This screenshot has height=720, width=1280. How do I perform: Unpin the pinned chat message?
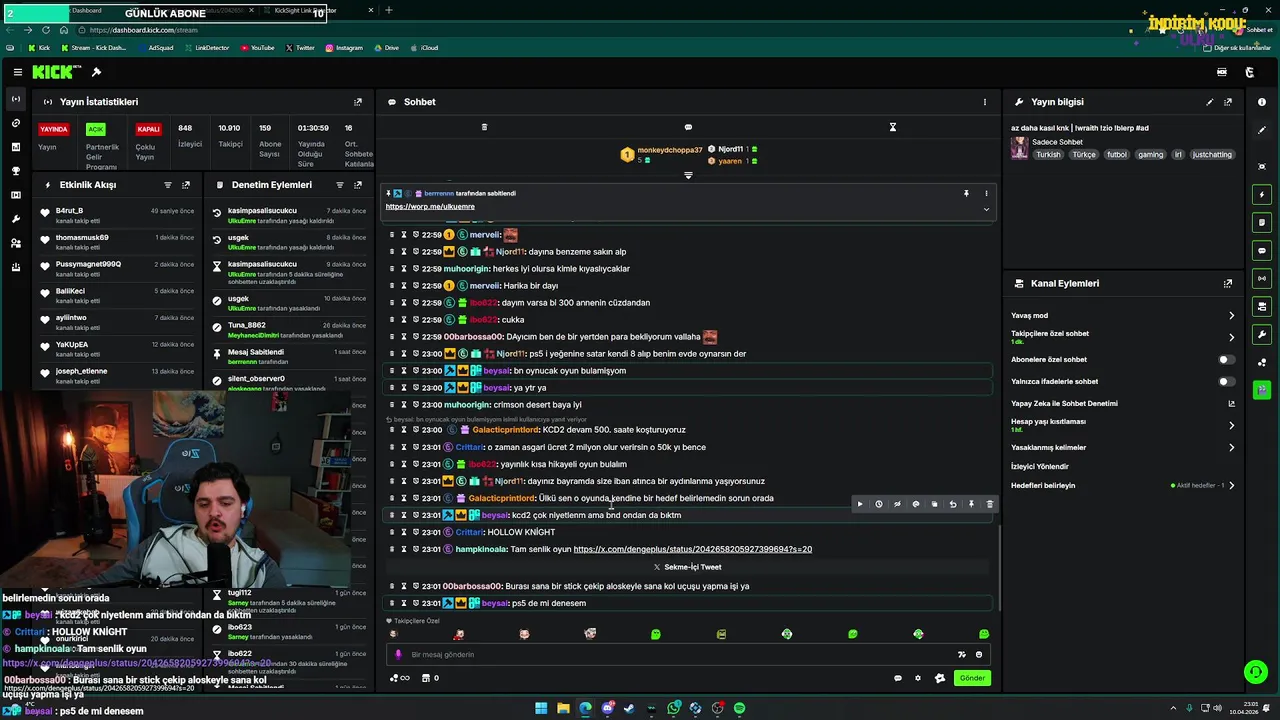pos(966,193)
